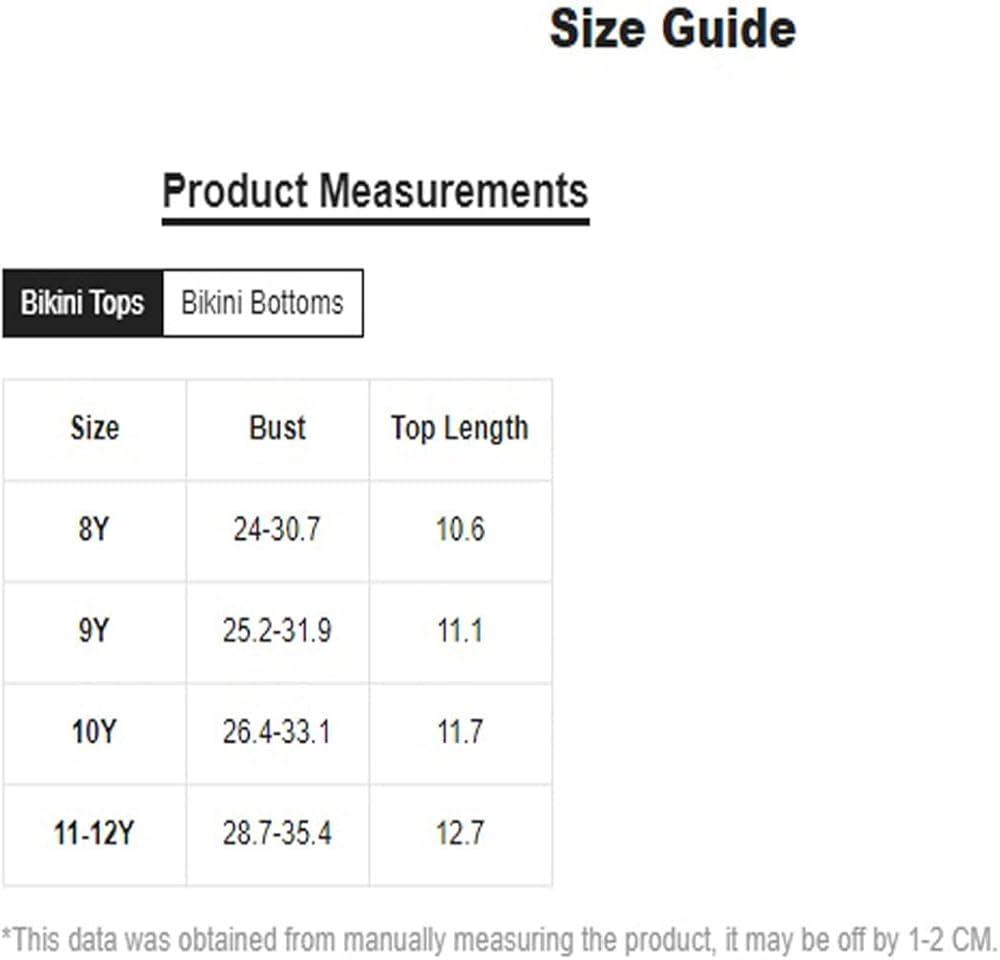Click the 25.2-31.9 bust measurement cell

(277, 632)
